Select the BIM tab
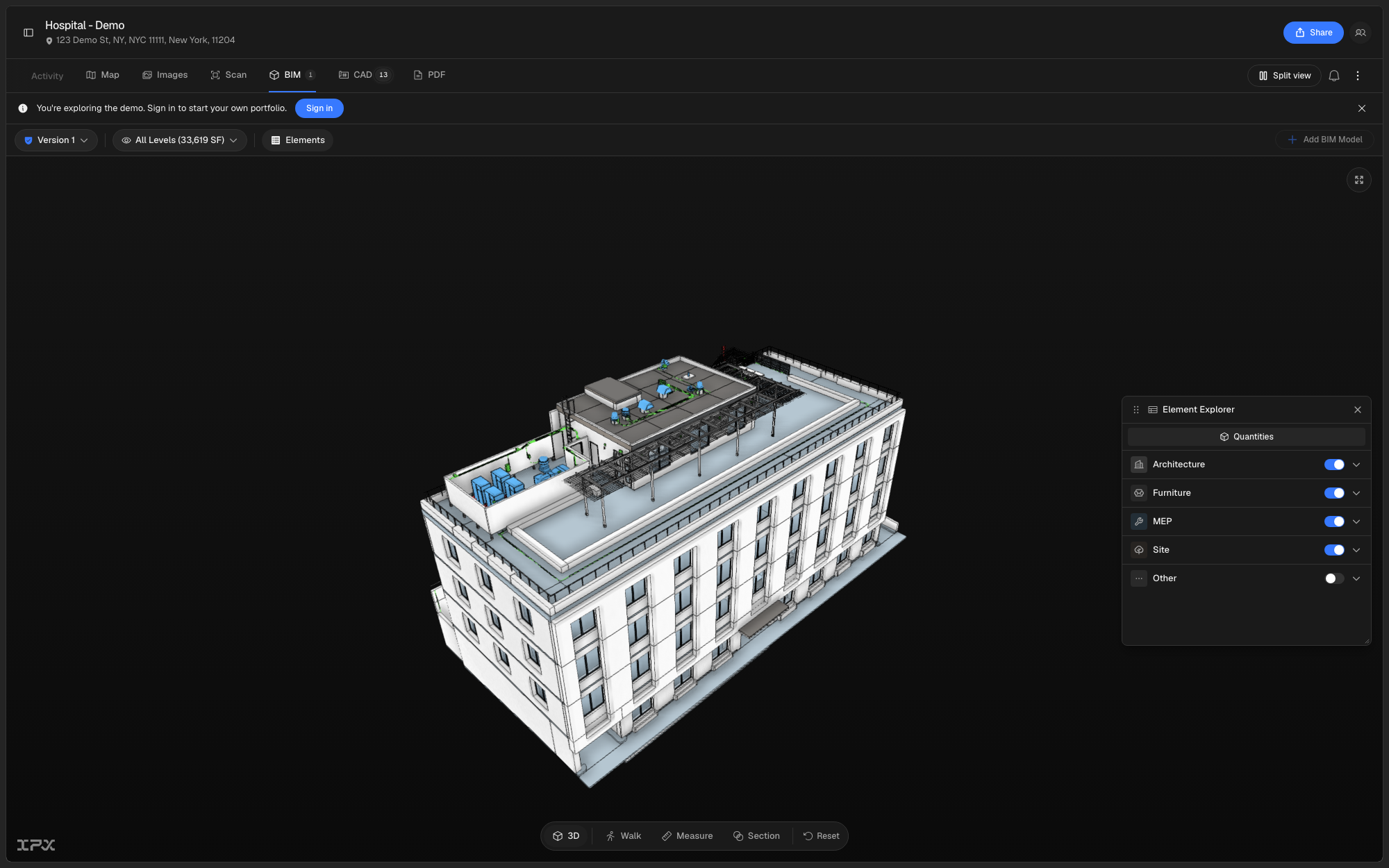Viewport: 1389px width, 868px height. tap(292, 75)
